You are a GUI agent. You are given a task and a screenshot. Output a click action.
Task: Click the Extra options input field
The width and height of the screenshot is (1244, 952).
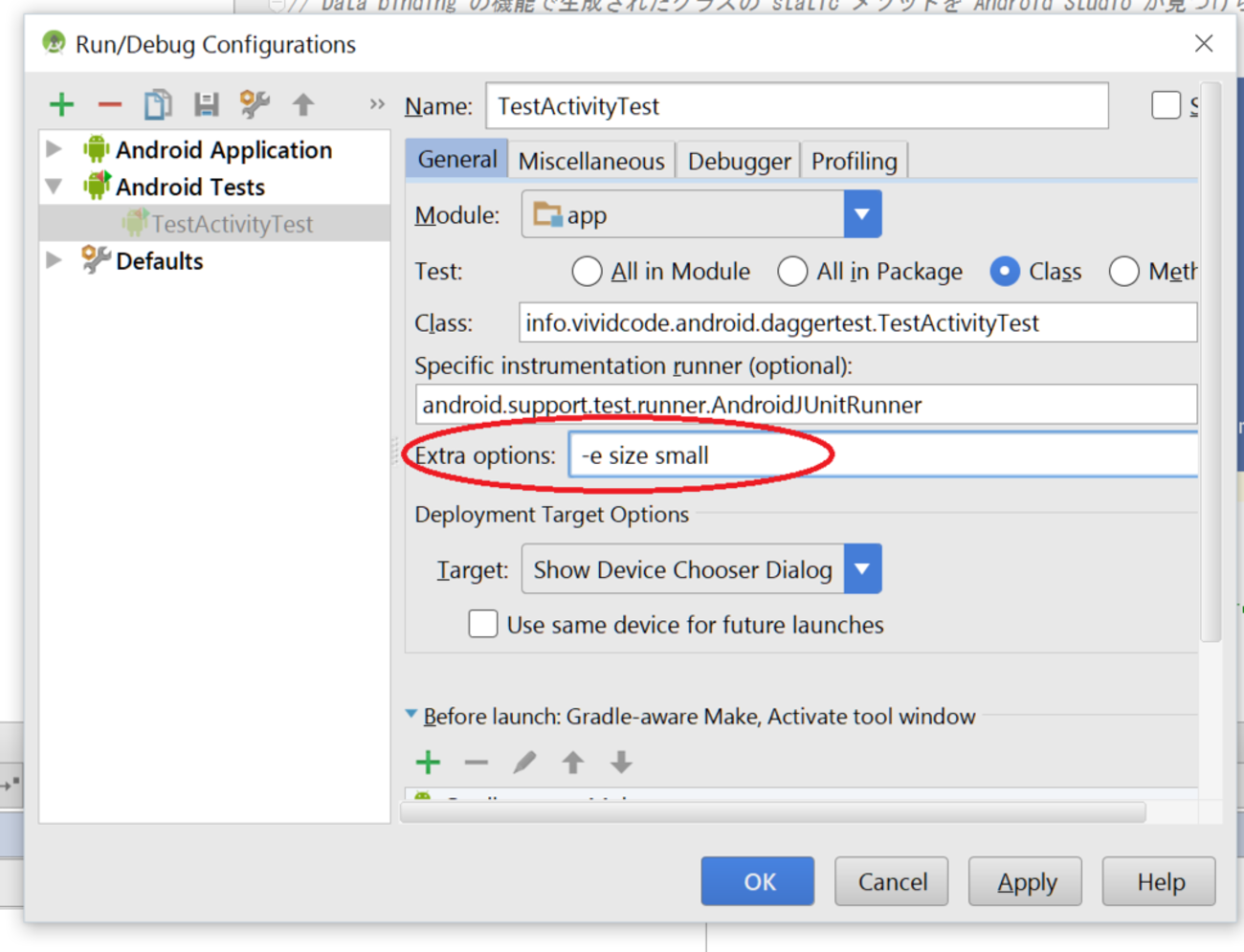[x=883, y=454]
